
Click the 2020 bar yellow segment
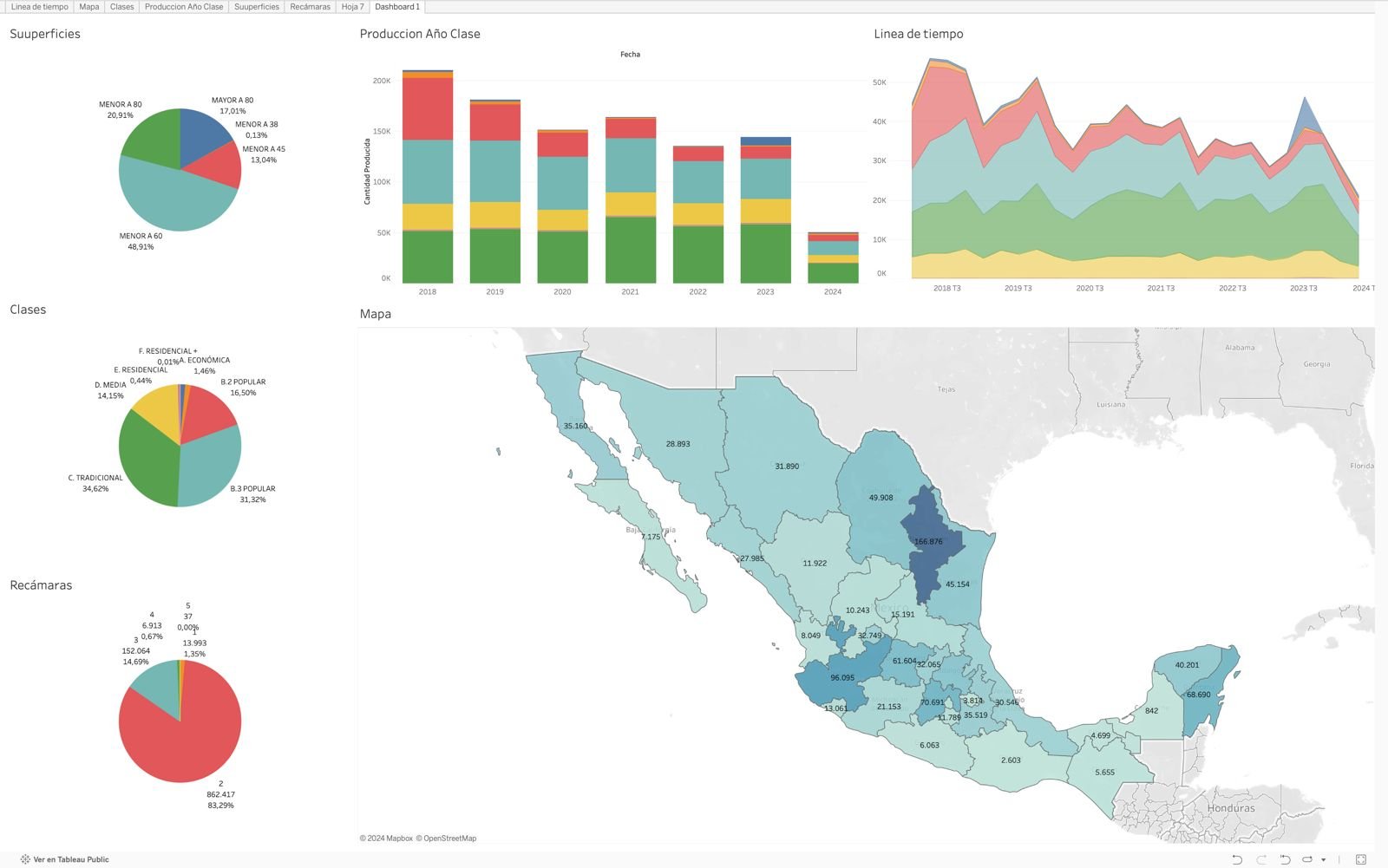[562, 220]
